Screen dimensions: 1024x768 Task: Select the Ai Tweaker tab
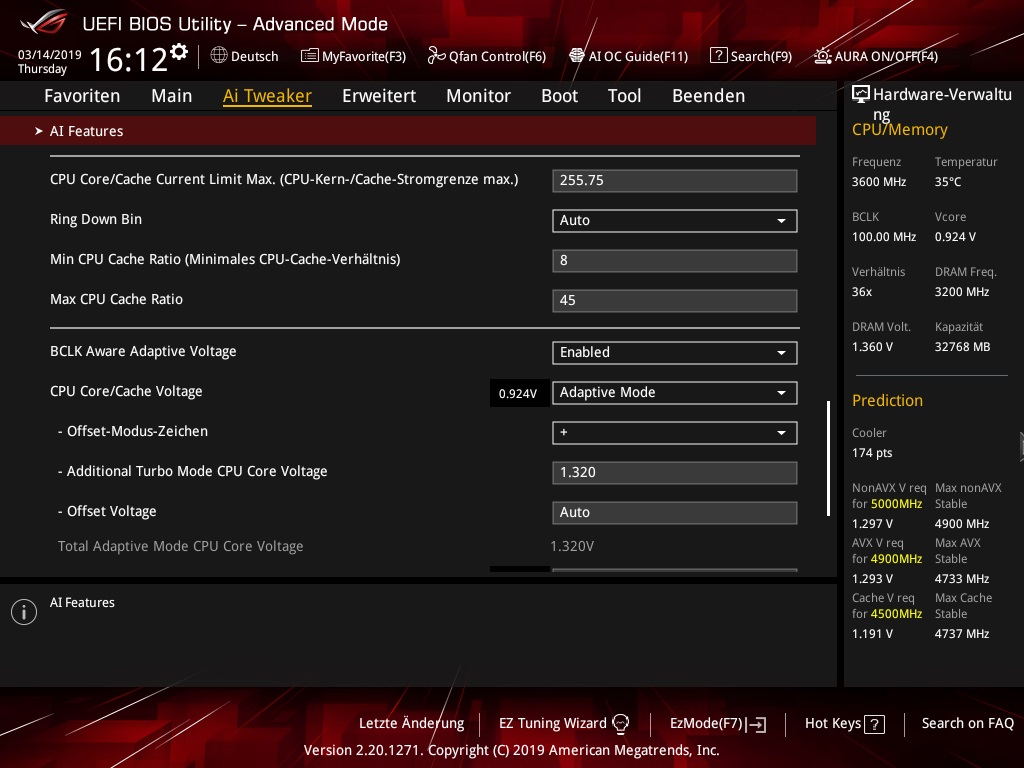(x=267, y=96)
